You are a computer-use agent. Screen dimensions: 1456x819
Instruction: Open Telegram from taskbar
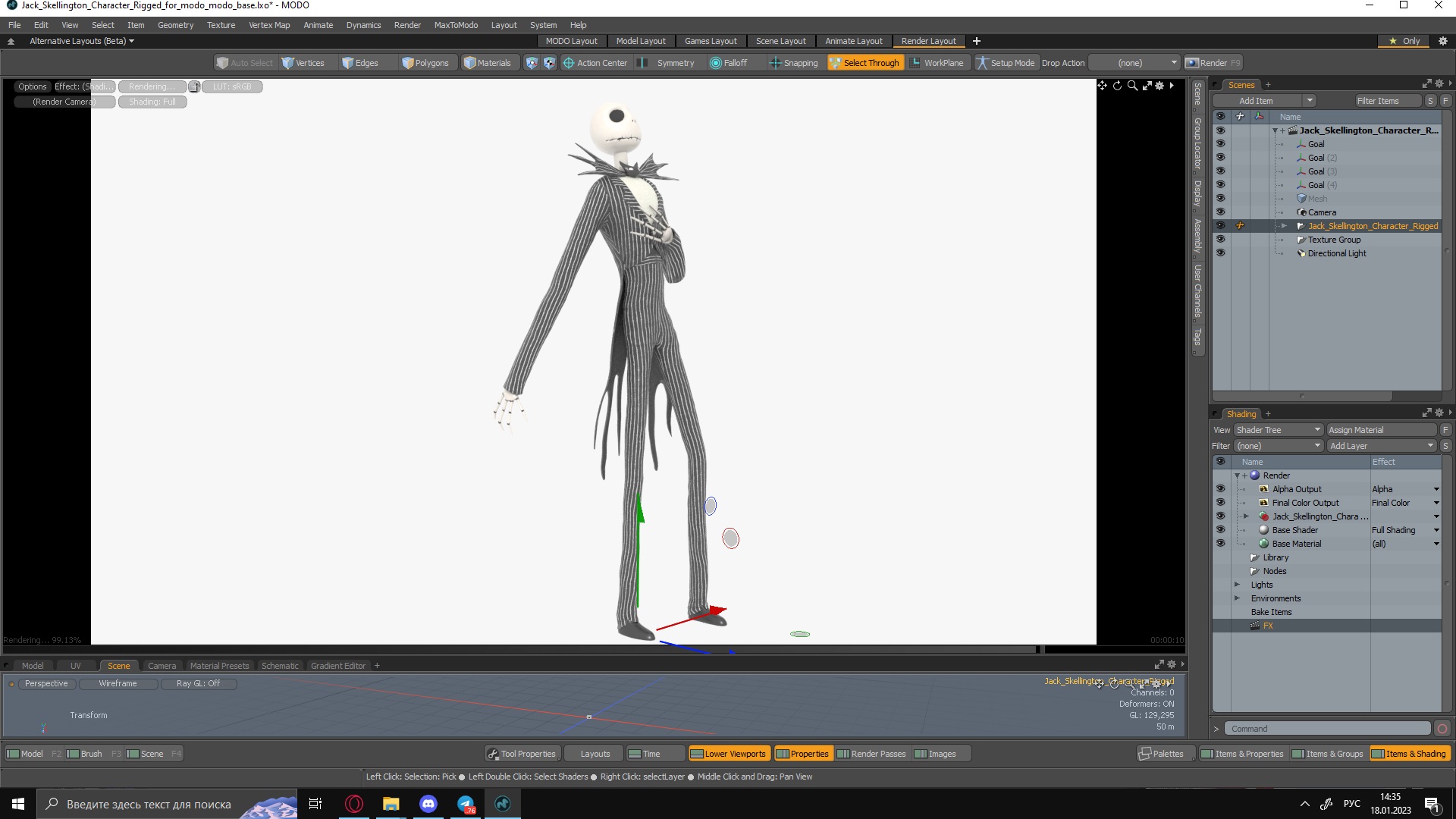[x=466, y=804]
